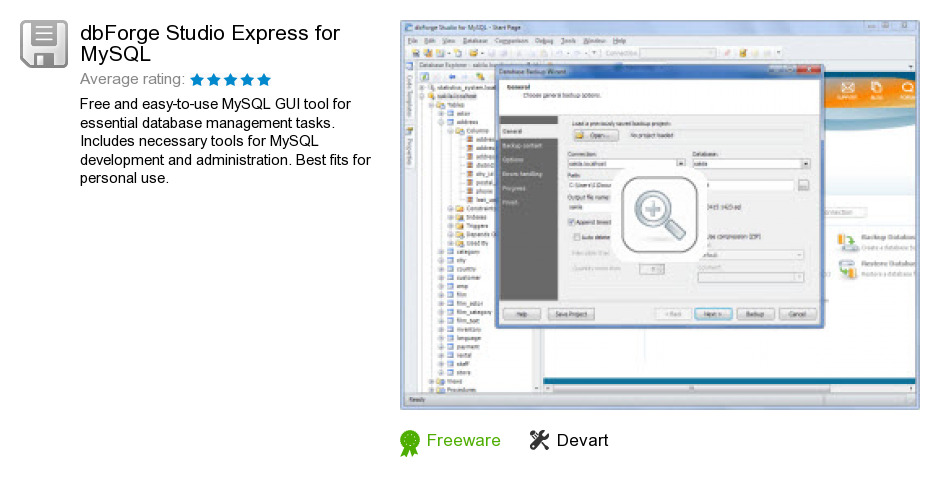Viewport: 940px width, 487px height.
Task: Click the floppy disk software icon
Action: tap(44, 44)
